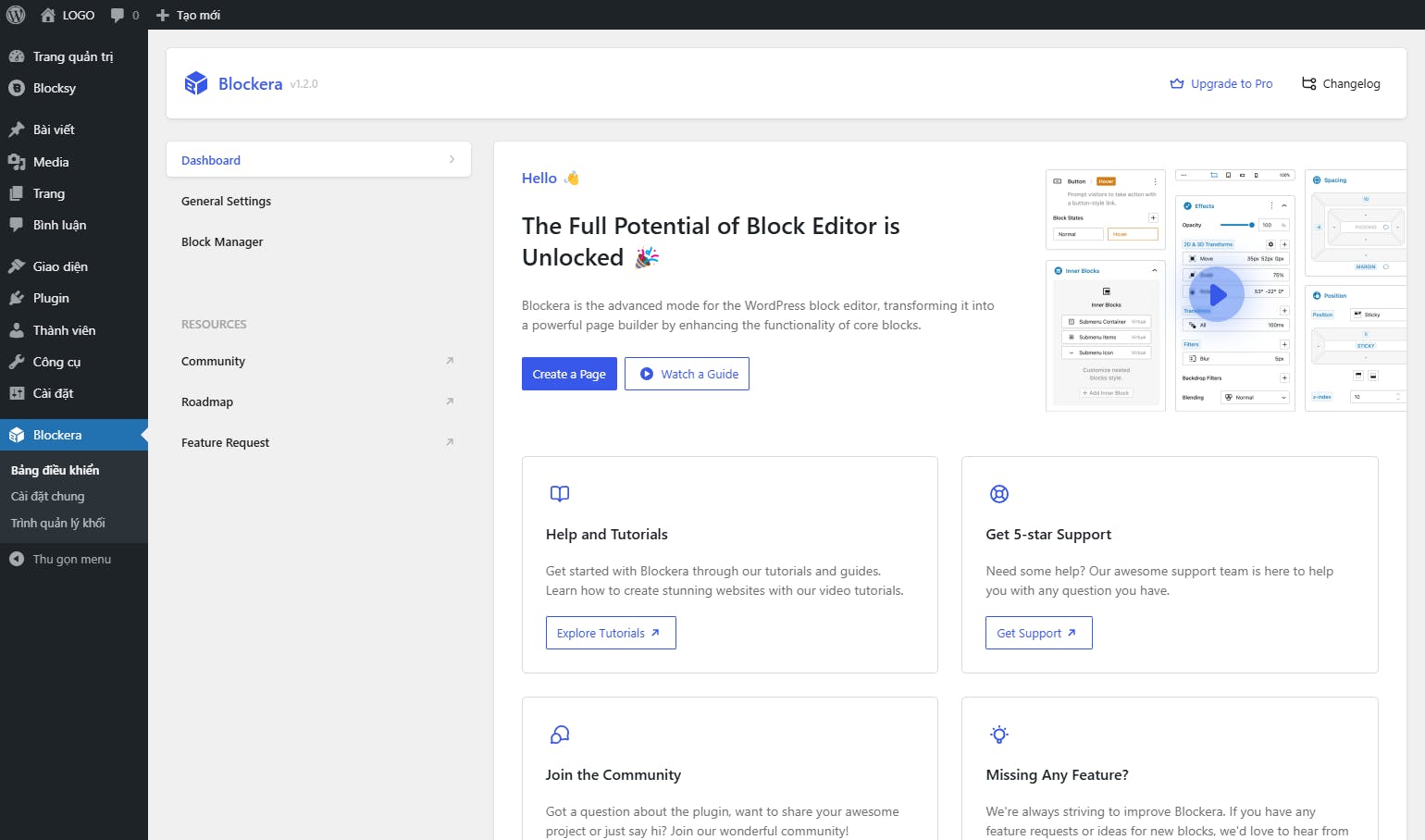Screen dimensions: 1425x840
Task: Open Cài đặt chung submenu item
Action: click(47, 496)
